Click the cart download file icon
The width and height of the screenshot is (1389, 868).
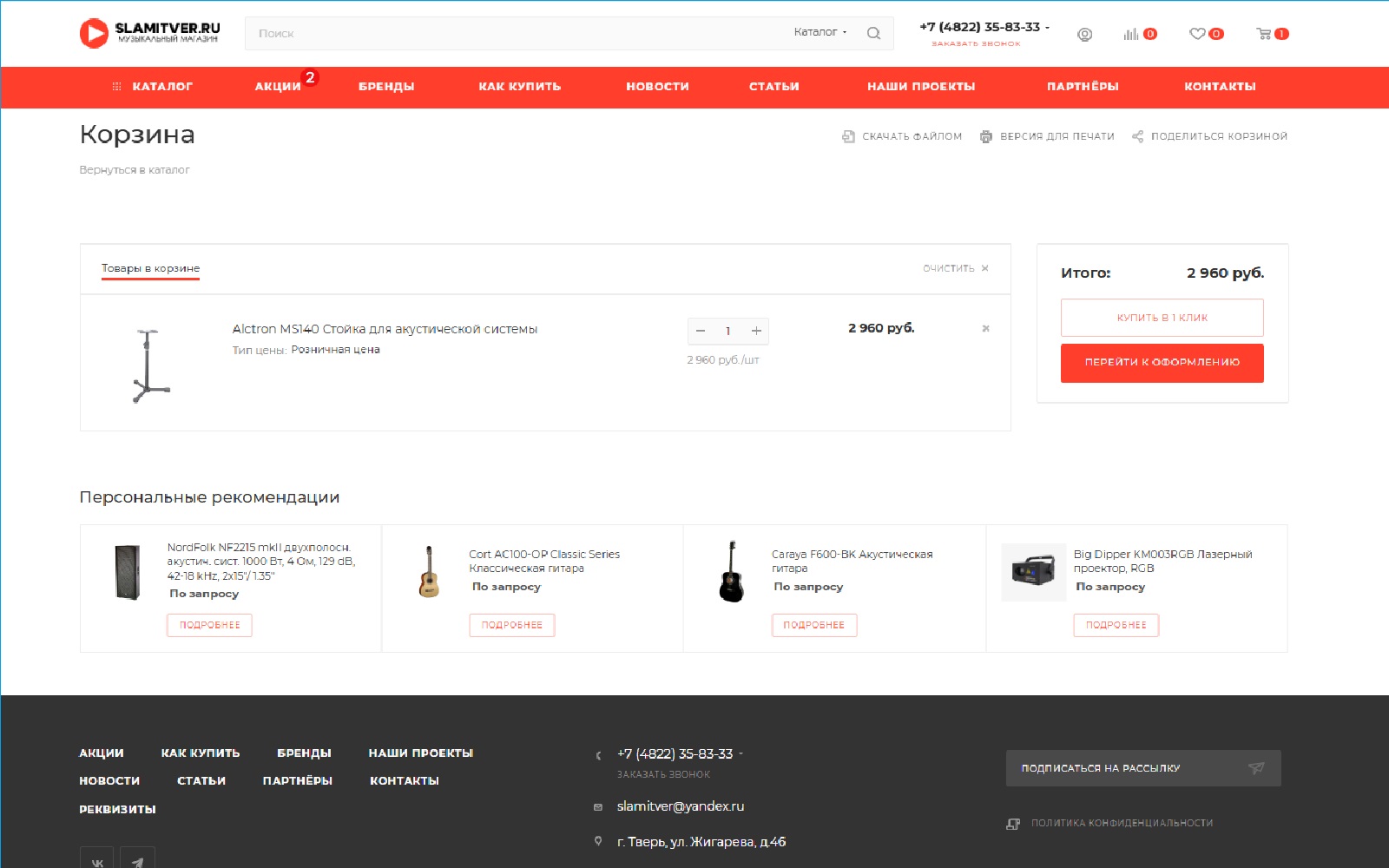pyautogui.click(x=848, y=136)
